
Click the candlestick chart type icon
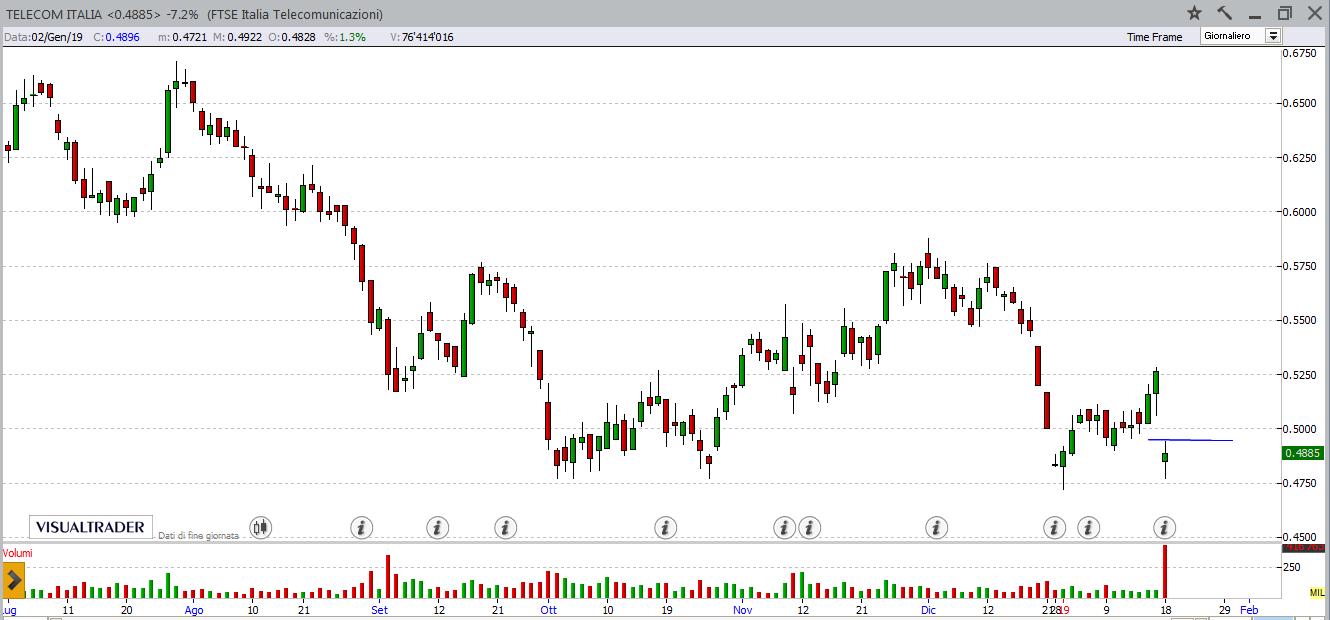[261, 527]
